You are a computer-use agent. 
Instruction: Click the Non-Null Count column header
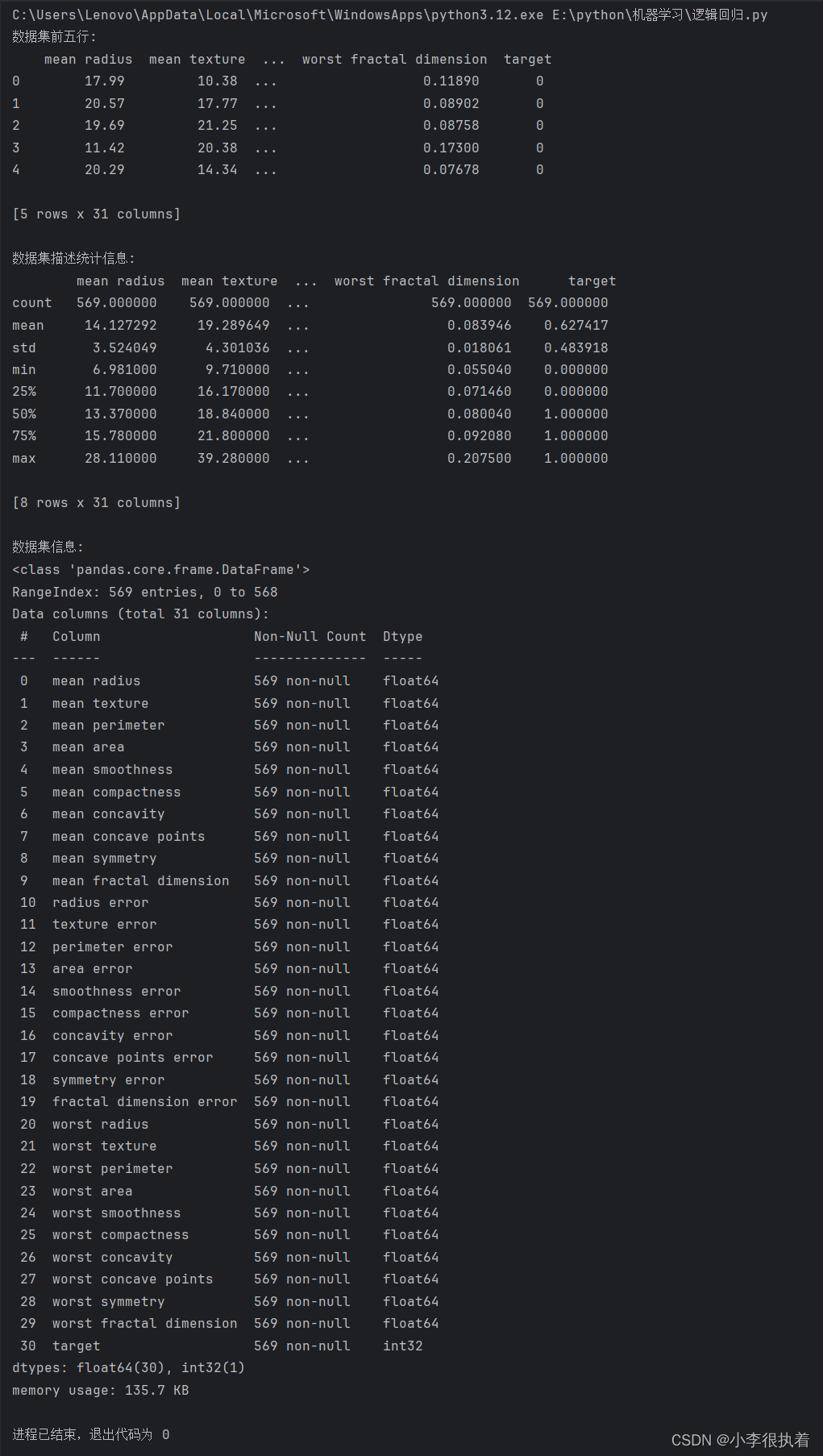tap(310, 637)
